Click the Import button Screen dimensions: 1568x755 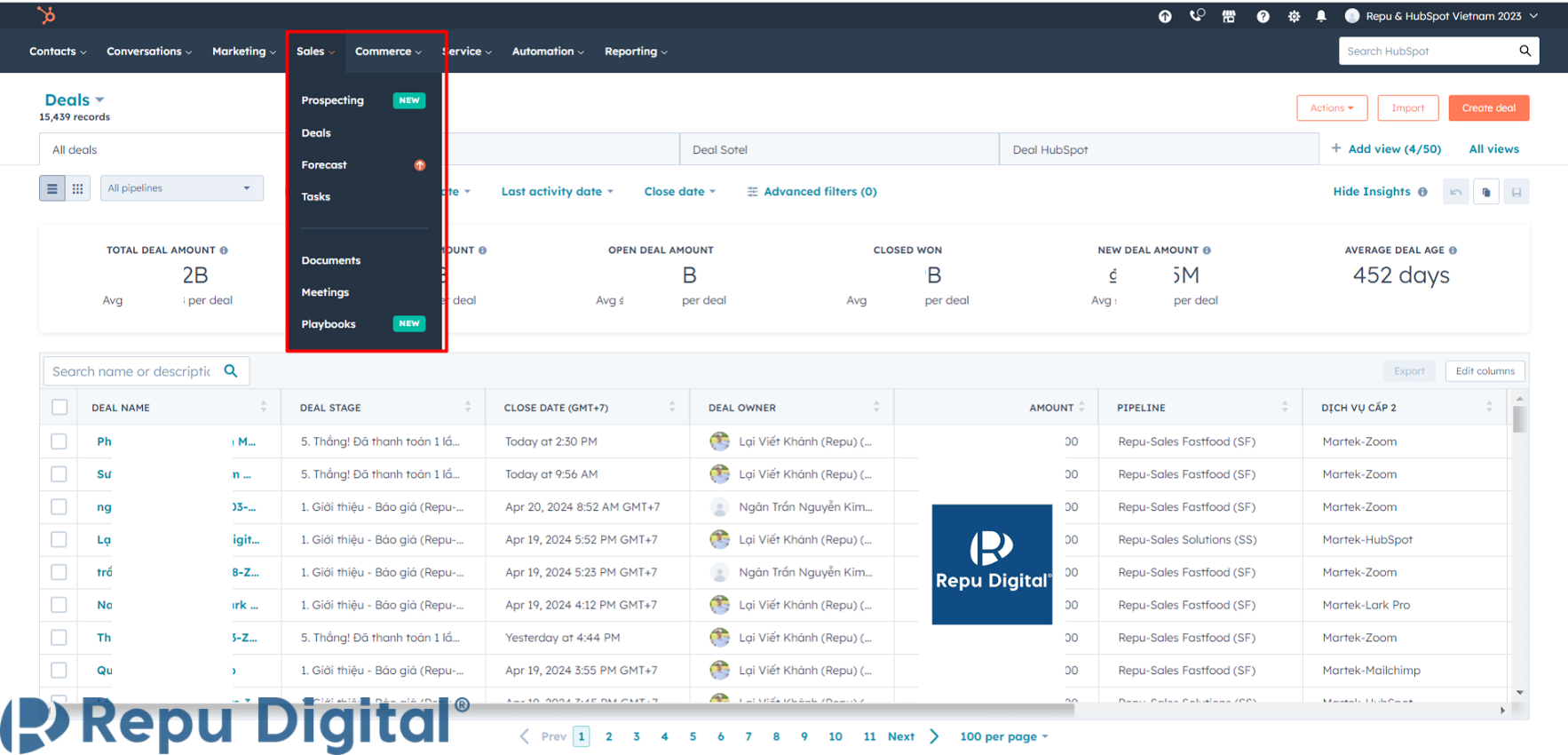[x=1408, y=108]
